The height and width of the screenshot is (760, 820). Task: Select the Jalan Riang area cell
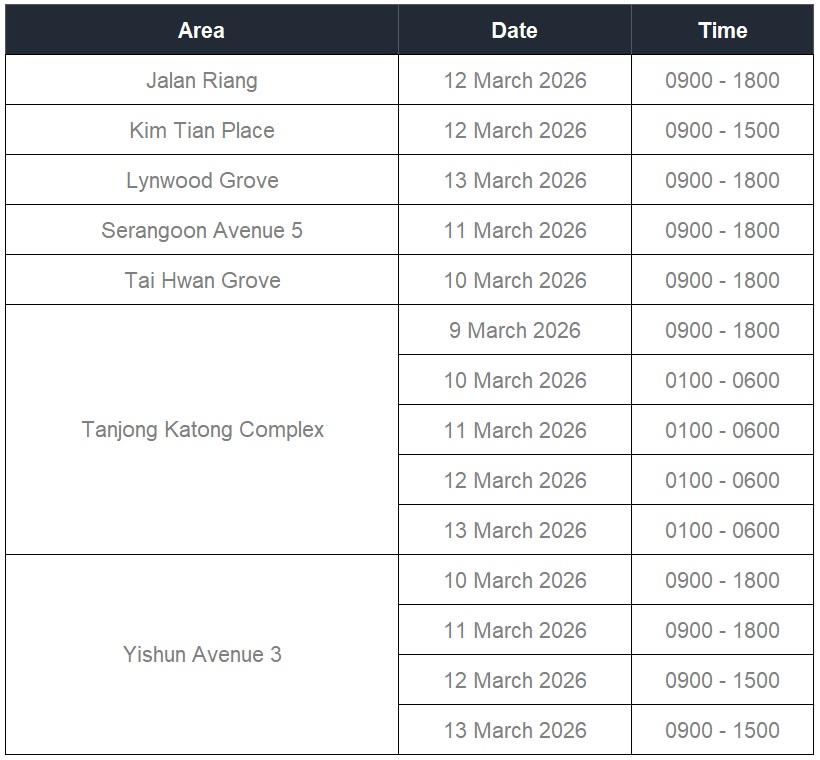[201, 80]
